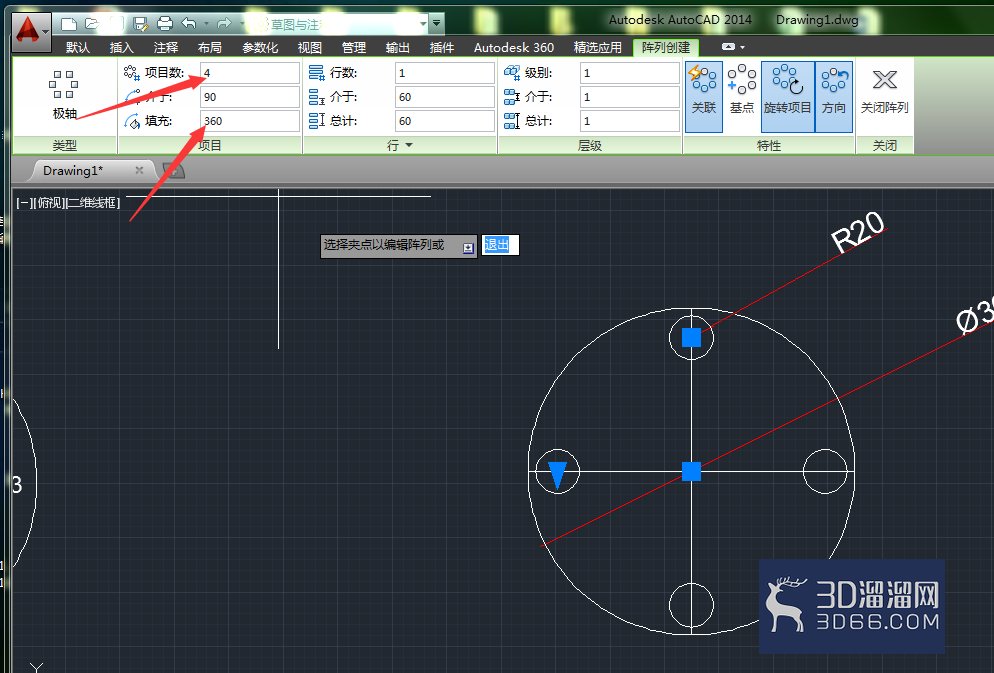Click the Undo arrow icon
This screenshot has width=994, height=673.
coord(188,23)
